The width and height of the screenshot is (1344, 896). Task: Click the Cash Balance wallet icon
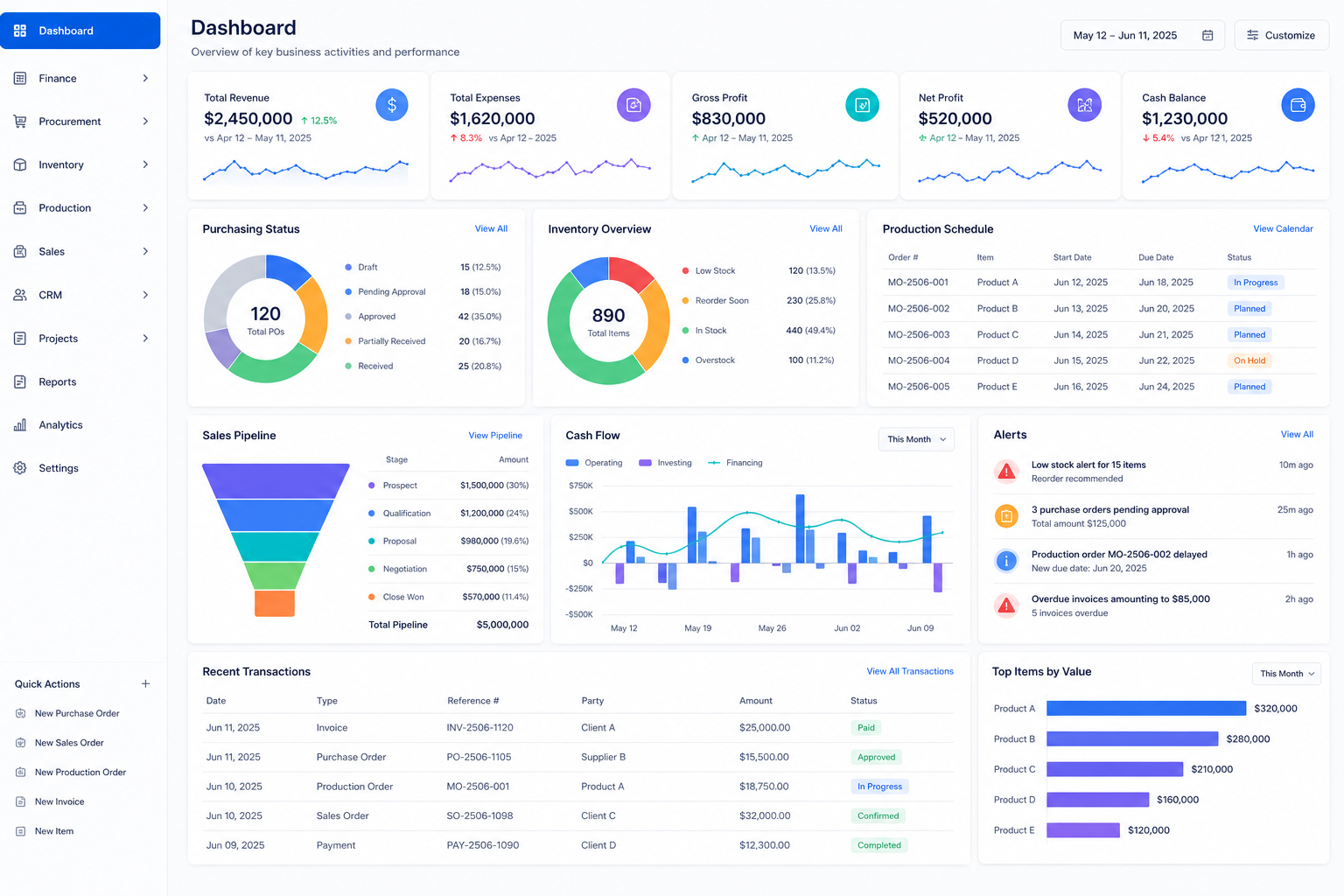[1298, 105]
